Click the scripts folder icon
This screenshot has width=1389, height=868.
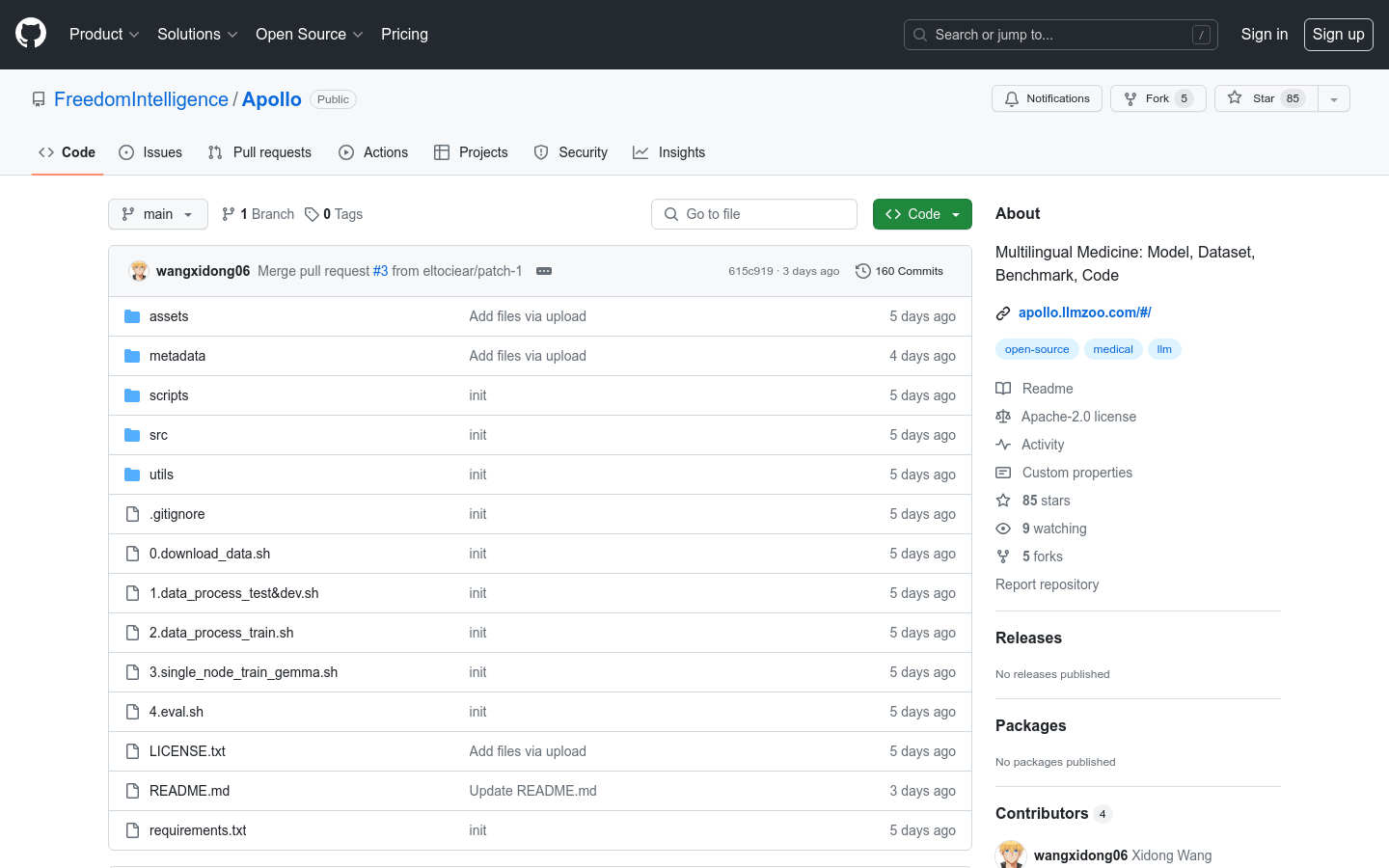click(132, 395)
